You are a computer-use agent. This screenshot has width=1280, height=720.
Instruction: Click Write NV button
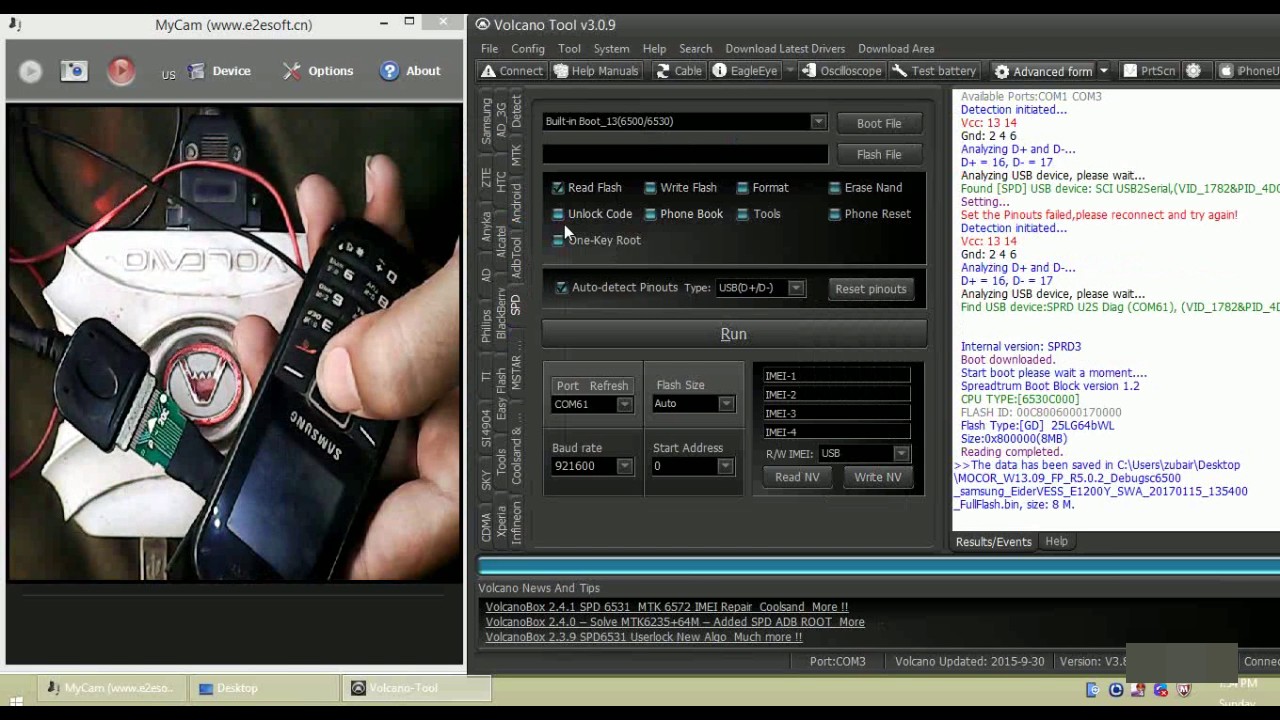(x=878, y=477)
